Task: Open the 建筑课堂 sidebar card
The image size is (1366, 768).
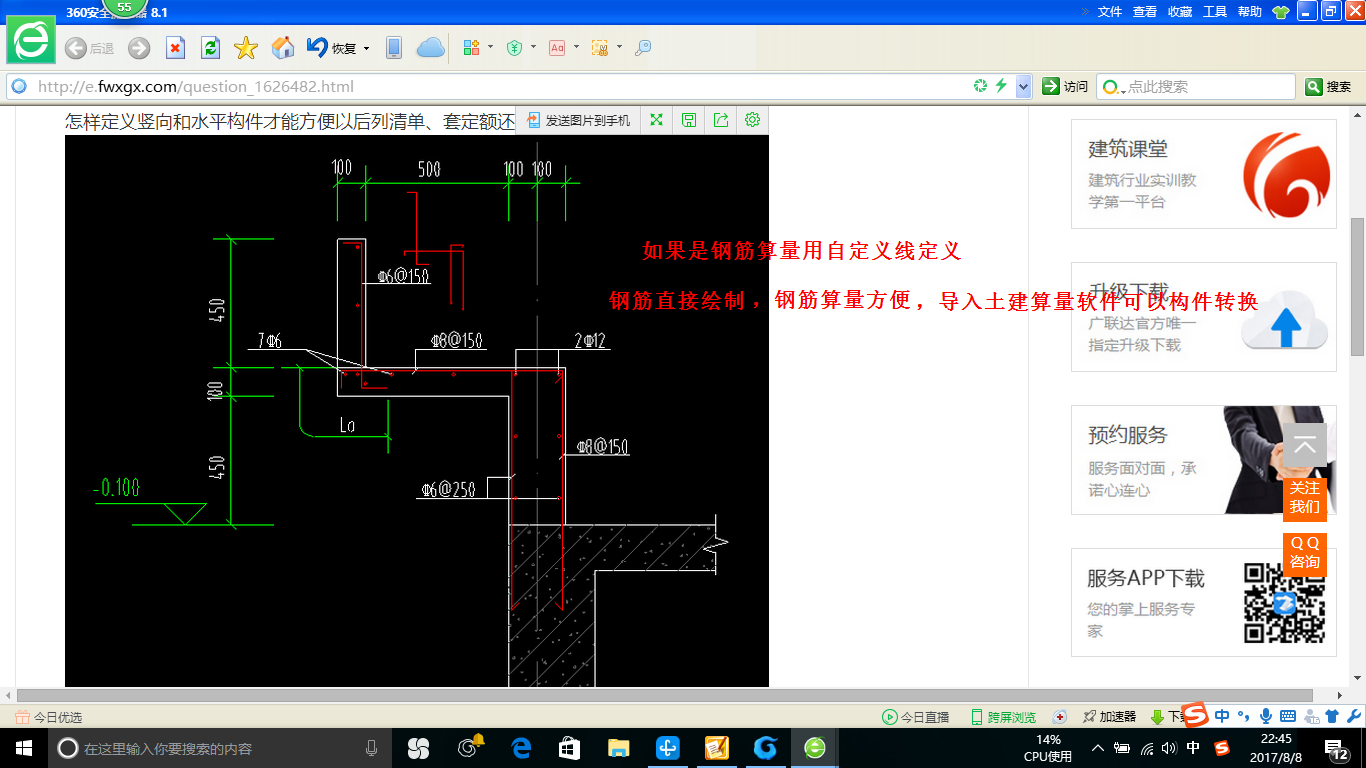Action: (x=1204, y=174)
